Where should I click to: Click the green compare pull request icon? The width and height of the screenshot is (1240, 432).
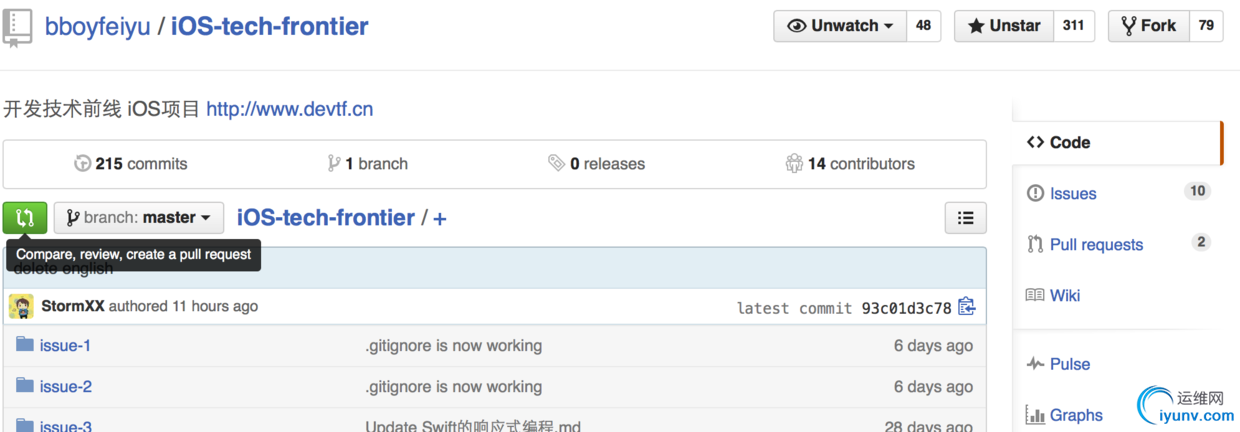pyautogui.click(x=25, y=218)
